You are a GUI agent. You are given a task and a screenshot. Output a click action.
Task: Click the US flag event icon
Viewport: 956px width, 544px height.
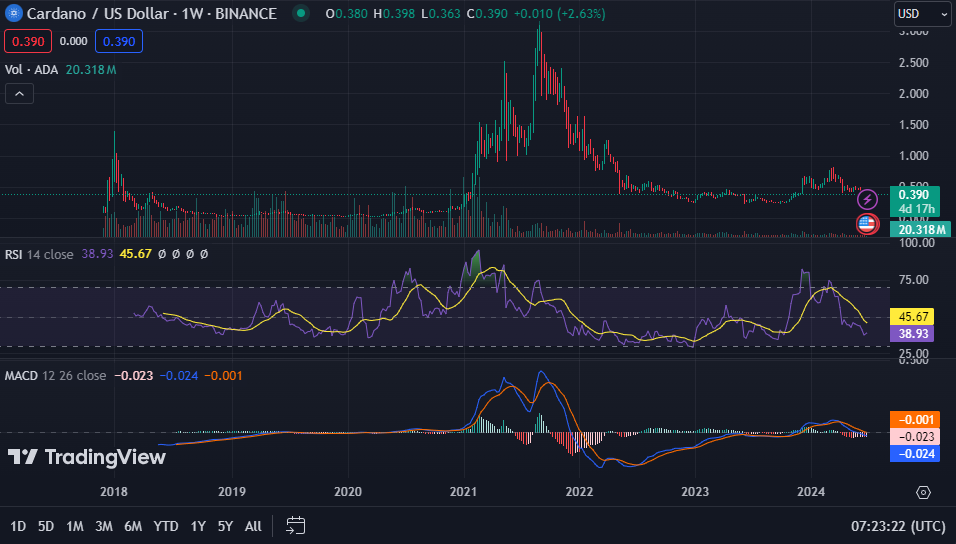(x=867, y=224)
